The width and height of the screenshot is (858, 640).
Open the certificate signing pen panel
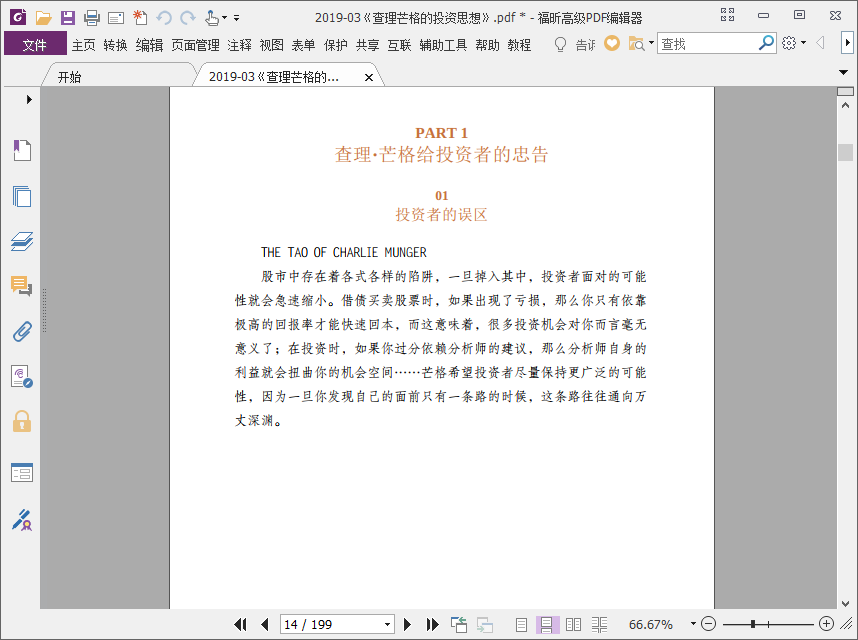pos(22,520)
